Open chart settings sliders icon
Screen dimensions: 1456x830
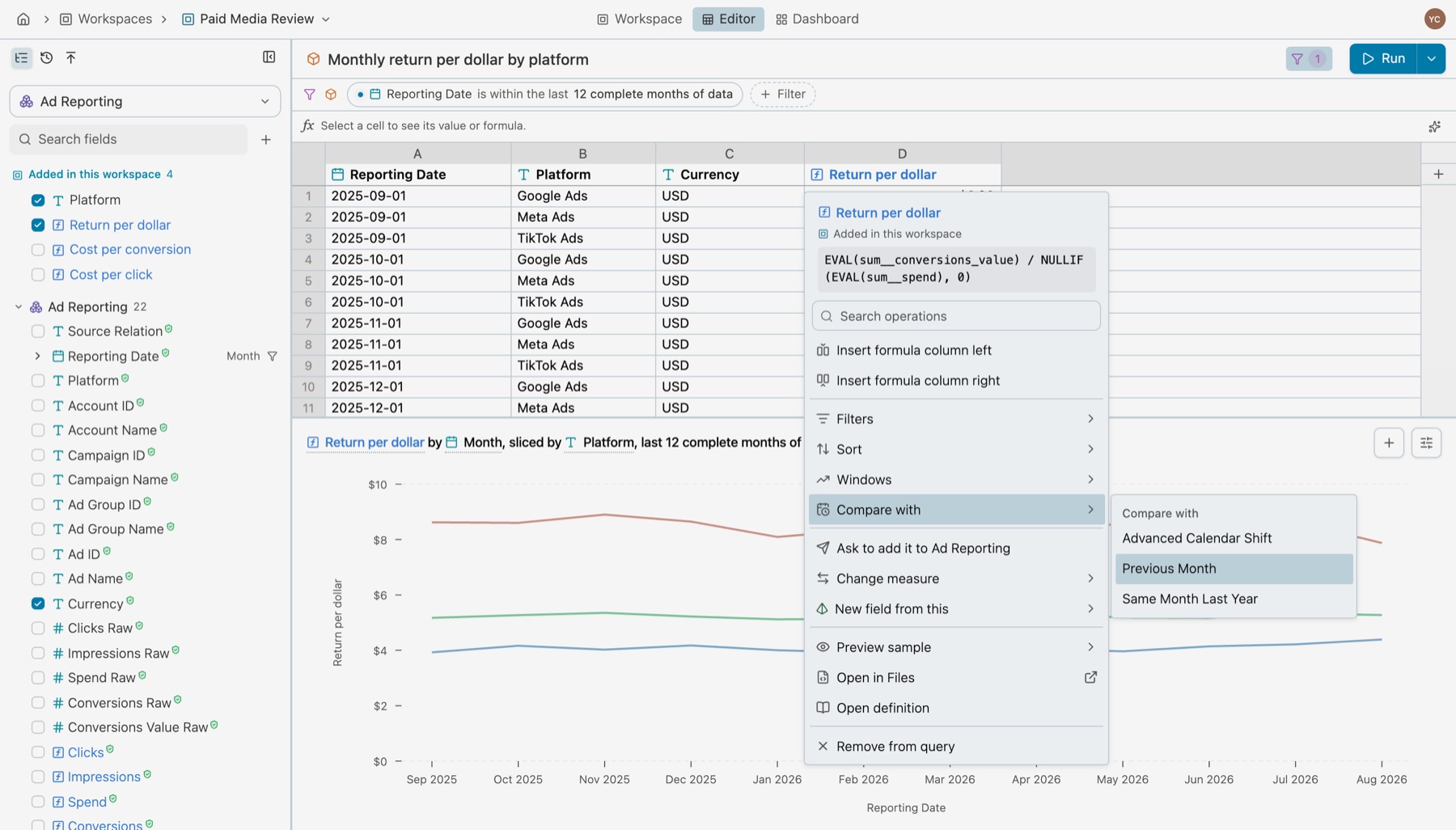(1426, 443)
